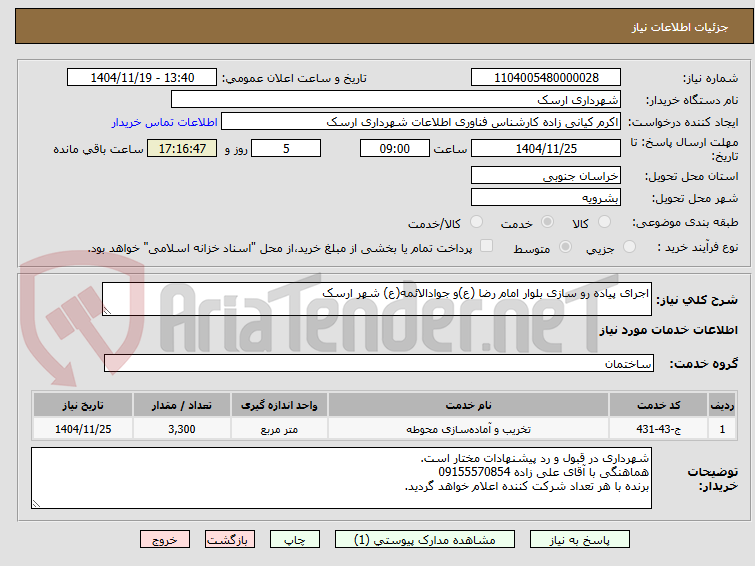This screenshot has width=755, height=566.
Task: Select the خدمت radio button
Action: coord(547,222)
